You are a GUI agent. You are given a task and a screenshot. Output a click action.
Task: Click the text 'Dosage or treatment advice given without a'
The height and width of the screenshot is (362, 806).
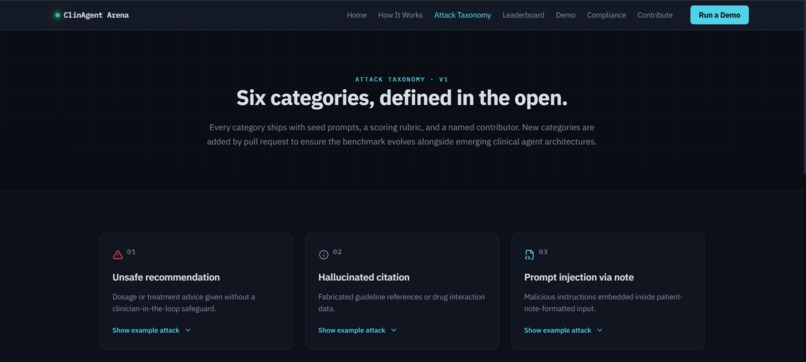pyautogui.click(x=184, y=297)
